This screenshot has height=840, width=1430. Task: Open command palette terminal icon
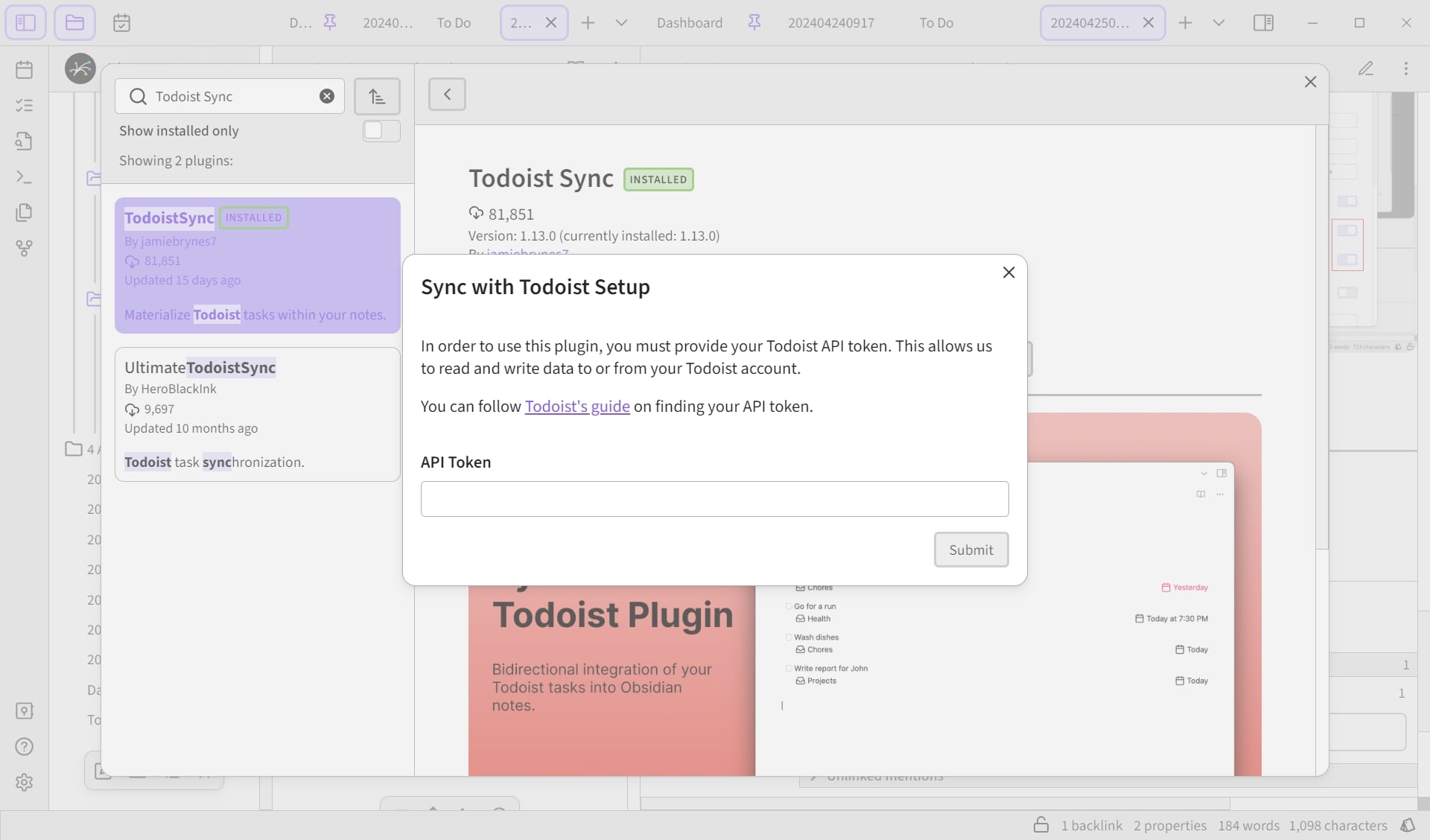pyautogui.click(x=24, y=176)
